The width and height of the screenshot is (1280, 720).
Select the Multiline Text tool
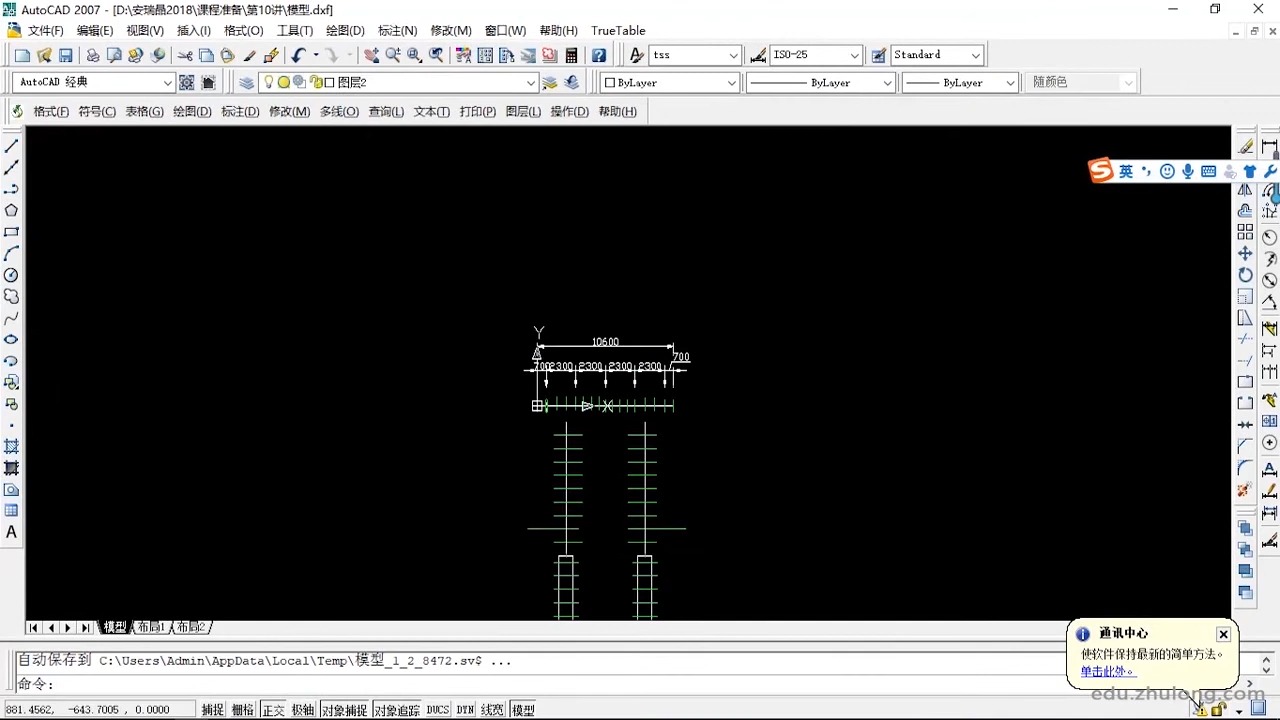click(12, 532)
